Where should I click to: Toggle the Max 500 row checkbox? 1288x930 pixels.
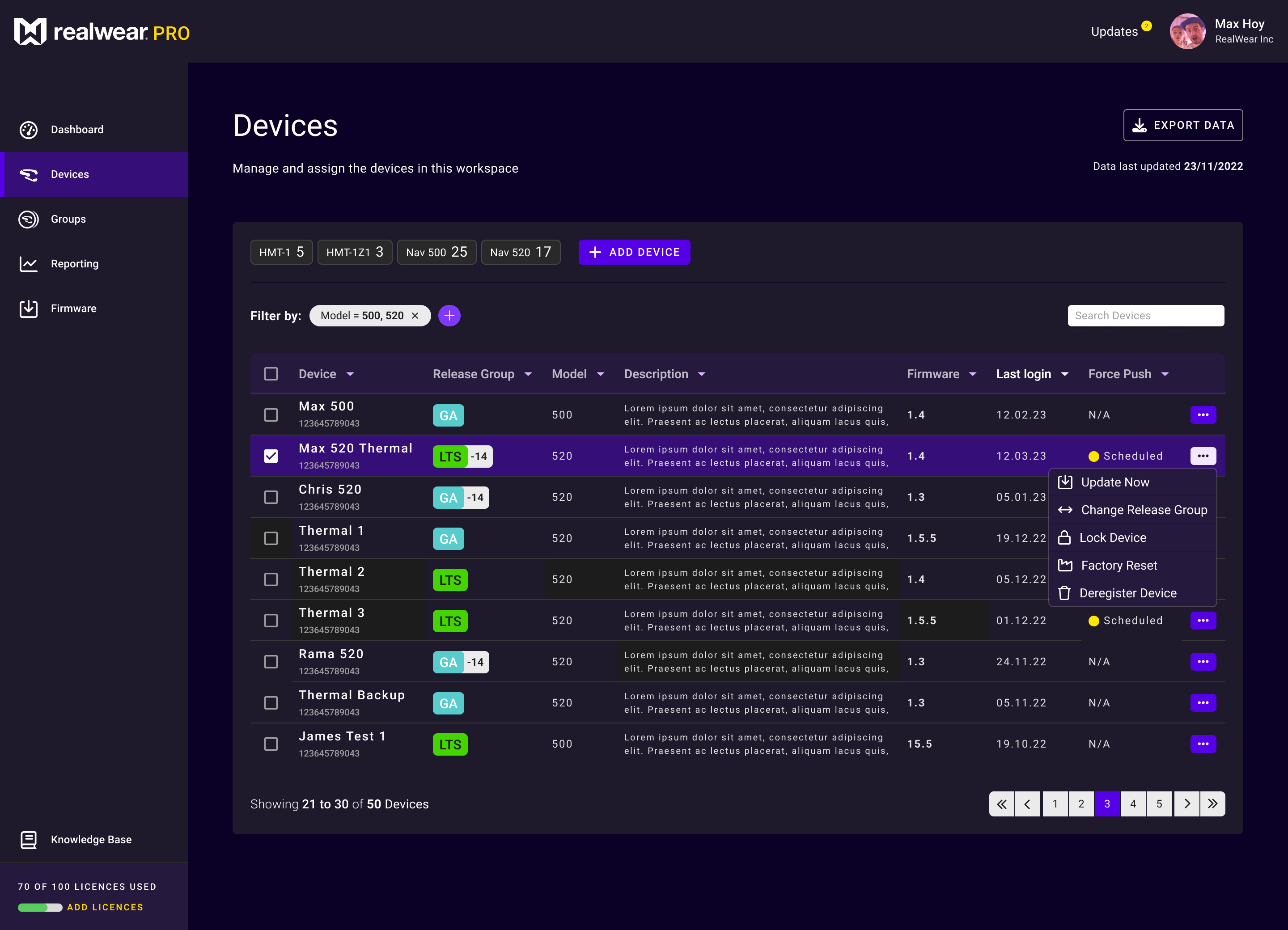[271, 413]
